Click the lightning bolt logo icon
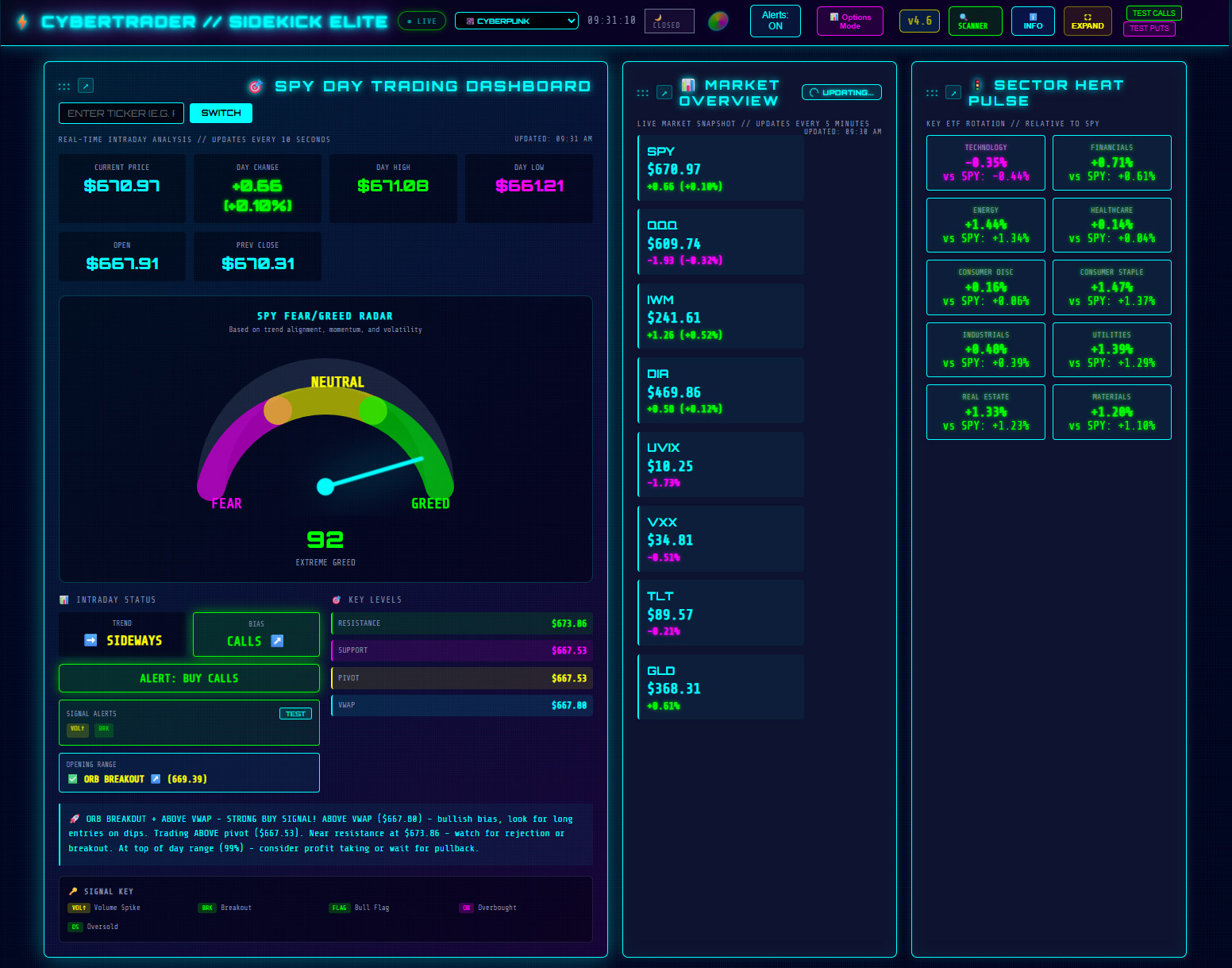The height and width of the screenshot is (968, 1232). click(22, 21)
